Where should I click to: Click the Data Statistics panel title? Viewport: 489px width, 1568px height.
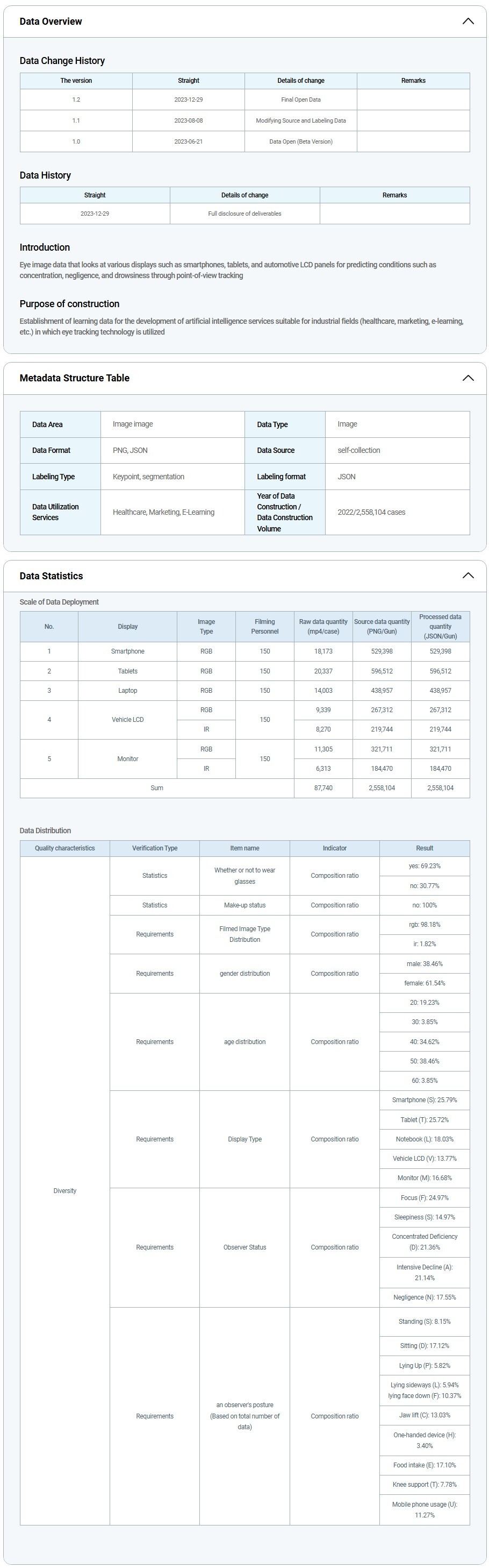pyautogui.click(x=51, y=576)
